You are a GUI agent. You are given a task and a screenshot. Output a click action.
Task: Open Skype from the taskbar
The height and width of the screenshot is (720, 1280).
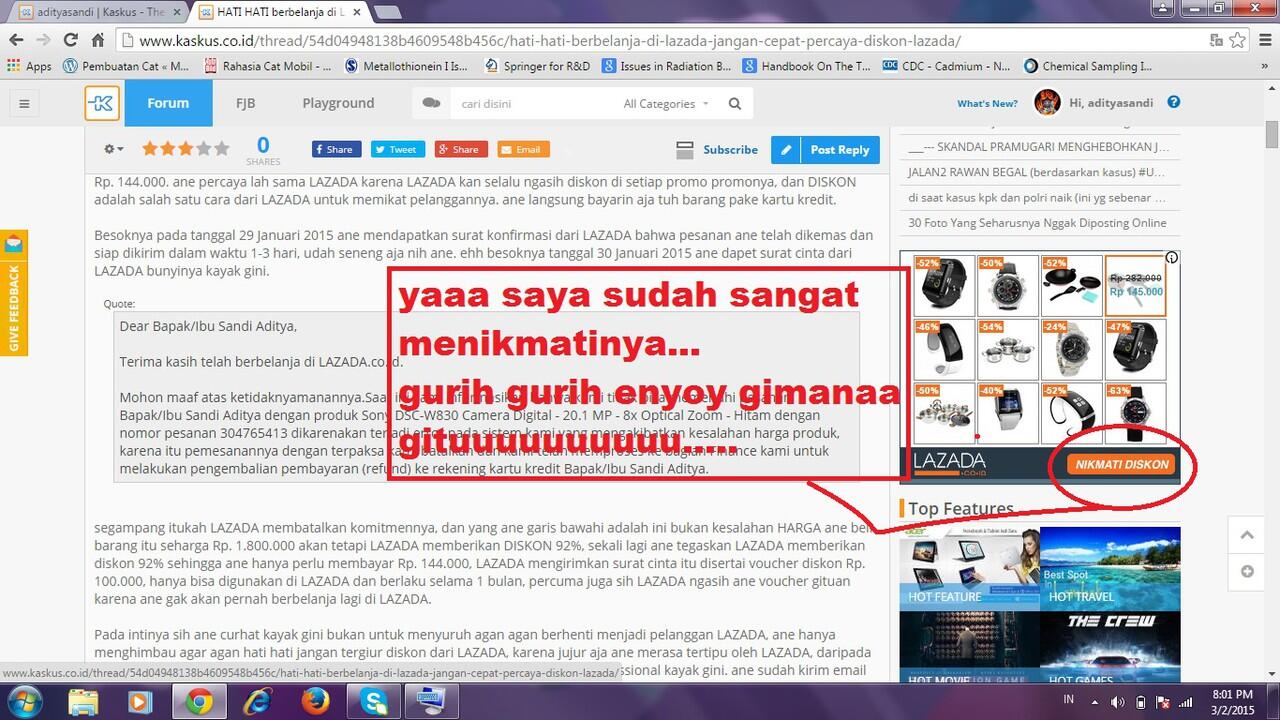click(373, 703)
